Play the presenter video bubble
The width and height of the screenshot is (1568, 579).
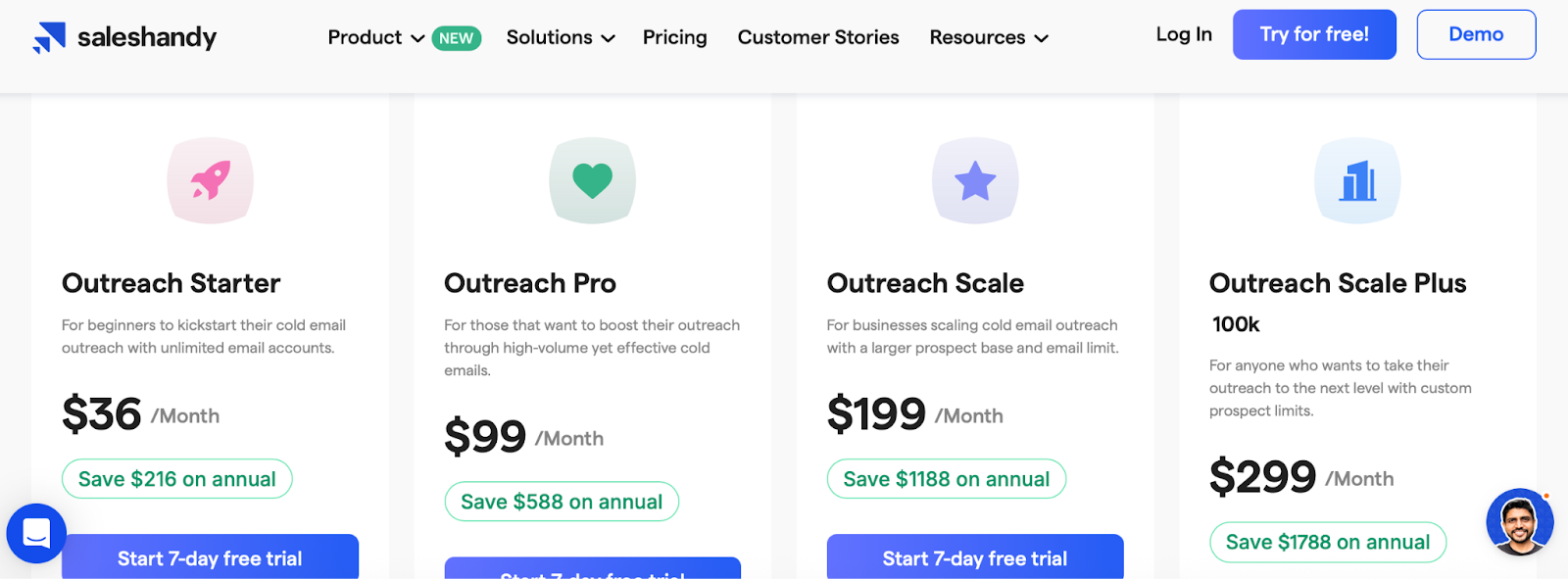pos(1518,523)
